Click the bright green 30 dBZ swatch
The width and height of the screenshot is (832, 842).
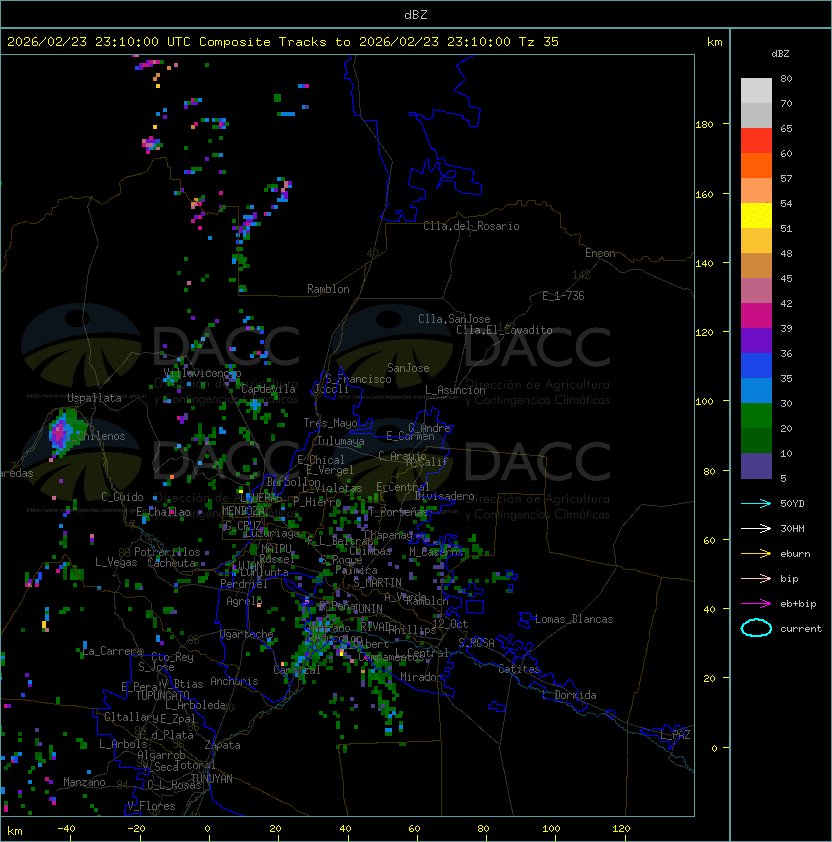click(x=756, y=415)
